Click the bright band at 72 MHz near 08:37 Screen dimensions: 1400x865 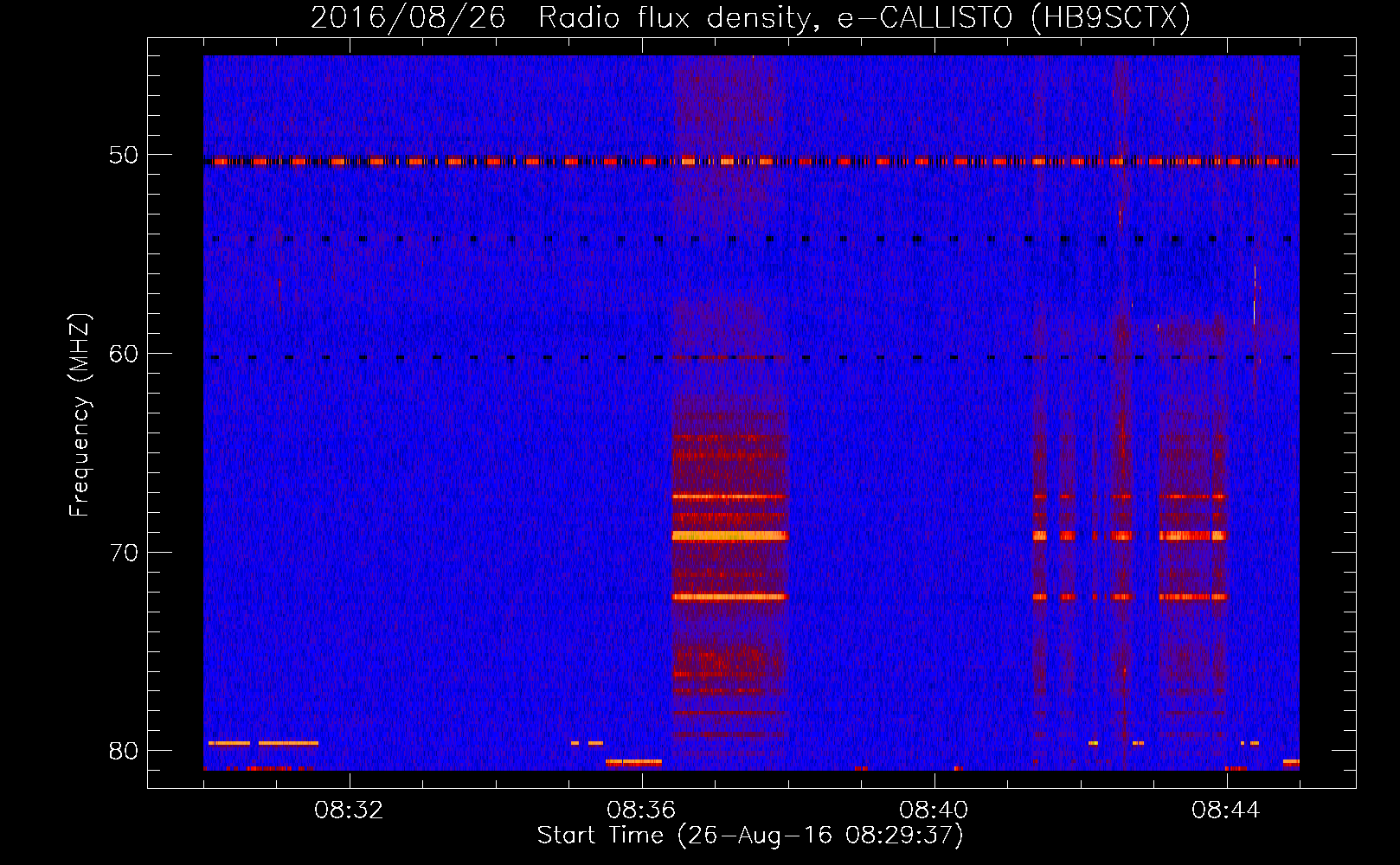coord(729,597)
